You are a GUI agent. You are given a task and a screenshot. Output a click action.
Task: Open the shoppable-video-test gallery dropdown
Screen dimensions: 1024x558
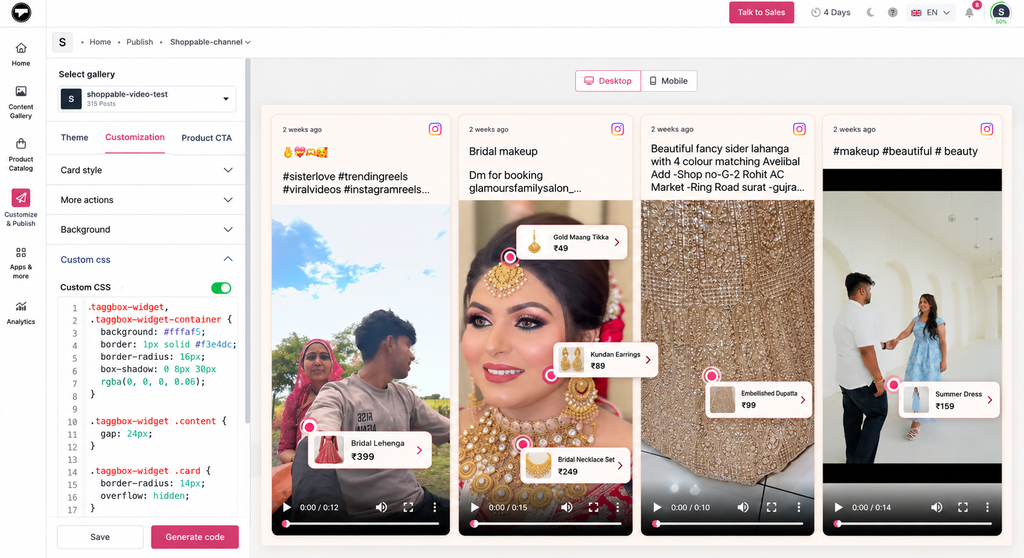point(147,99)
